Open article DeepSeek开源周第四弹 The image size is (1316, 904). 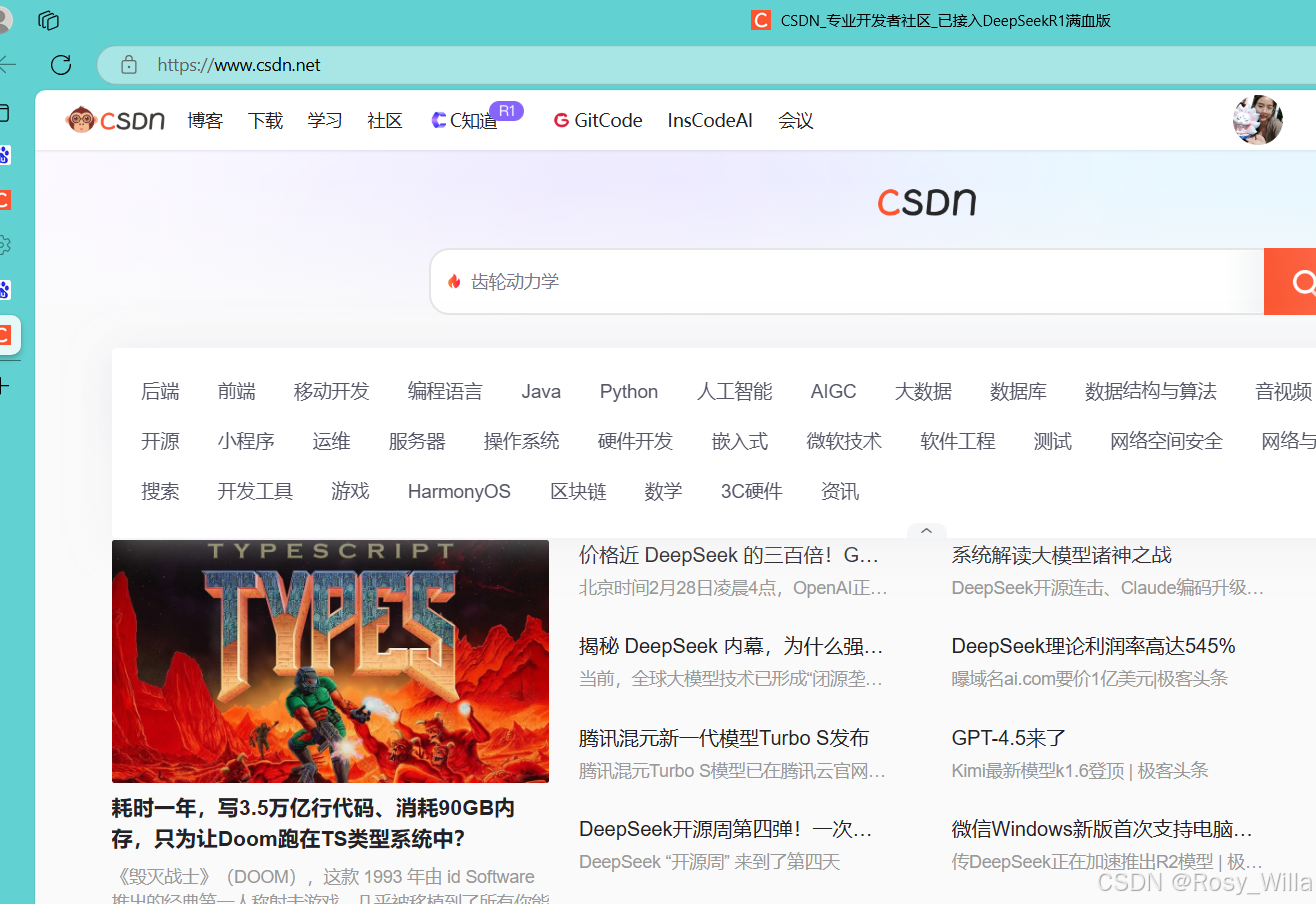point(726,829)
